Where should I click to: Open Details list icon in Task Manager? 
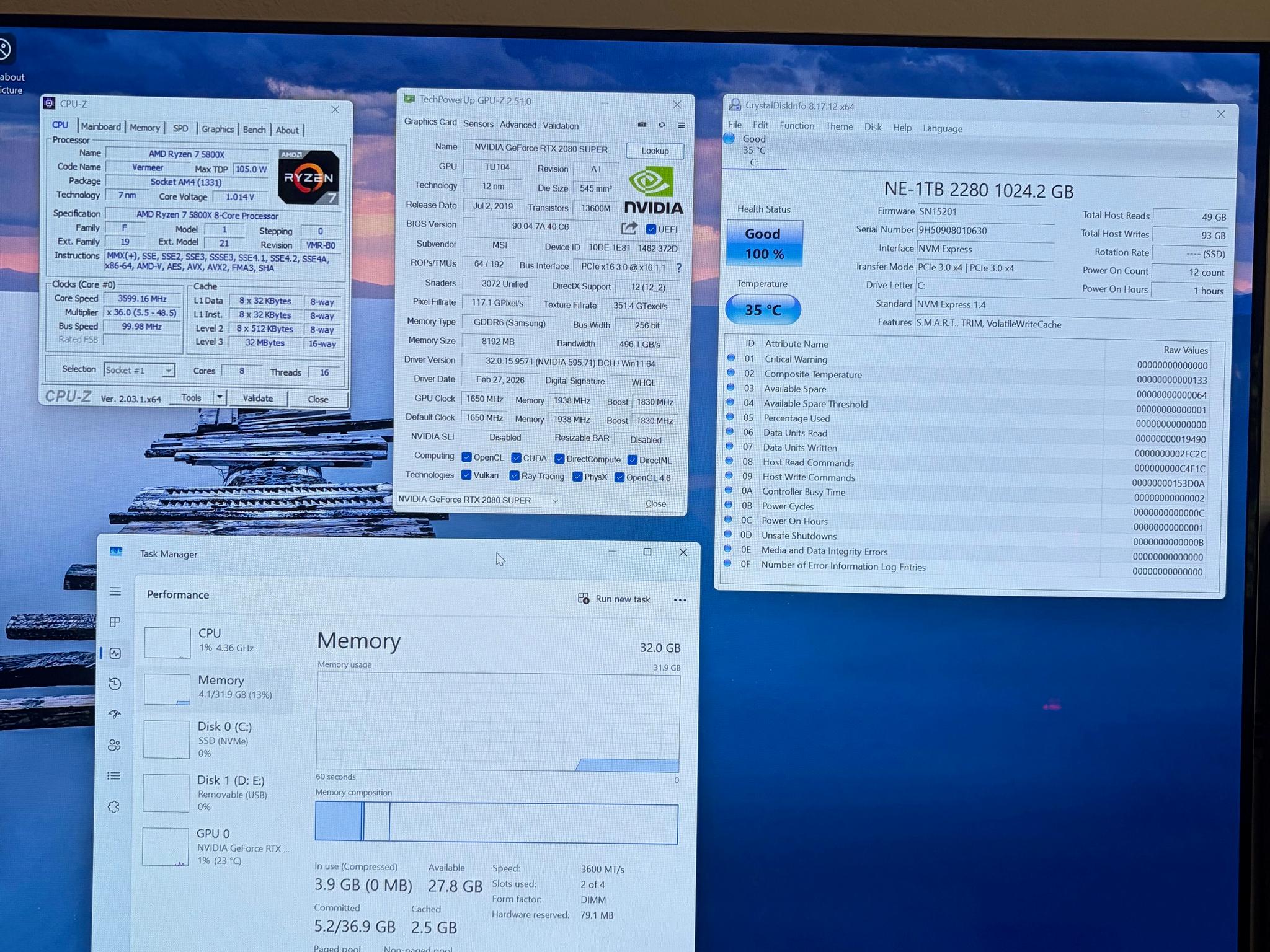[113, 775]
